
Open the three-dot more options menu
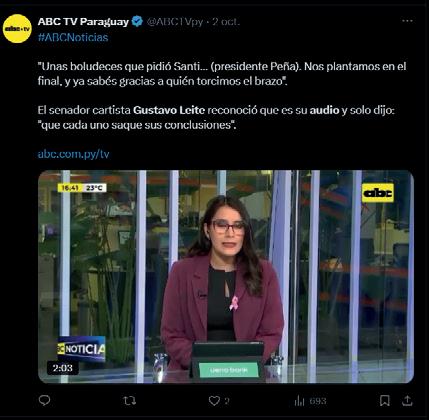[x=407, y=21]
